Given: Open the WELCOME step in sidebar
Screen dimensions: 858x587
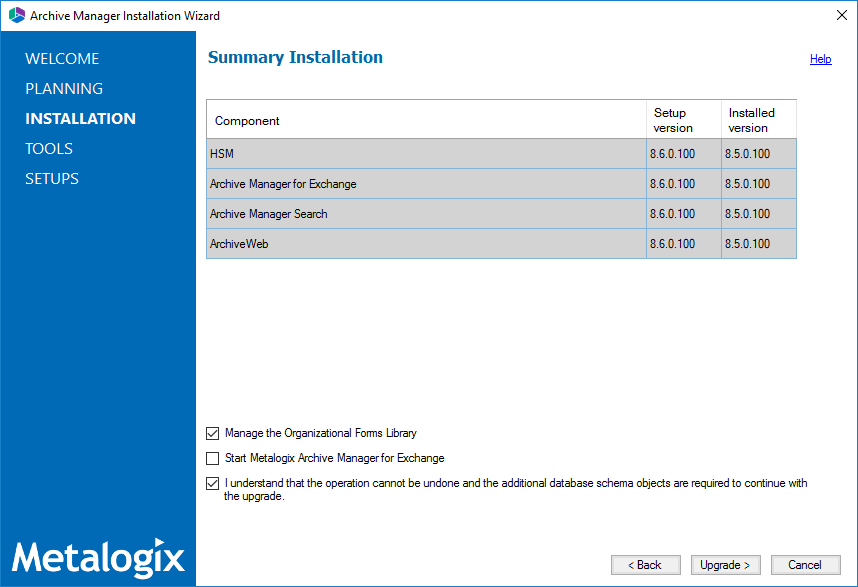Looking at the screenshot, I should point(62,59).
